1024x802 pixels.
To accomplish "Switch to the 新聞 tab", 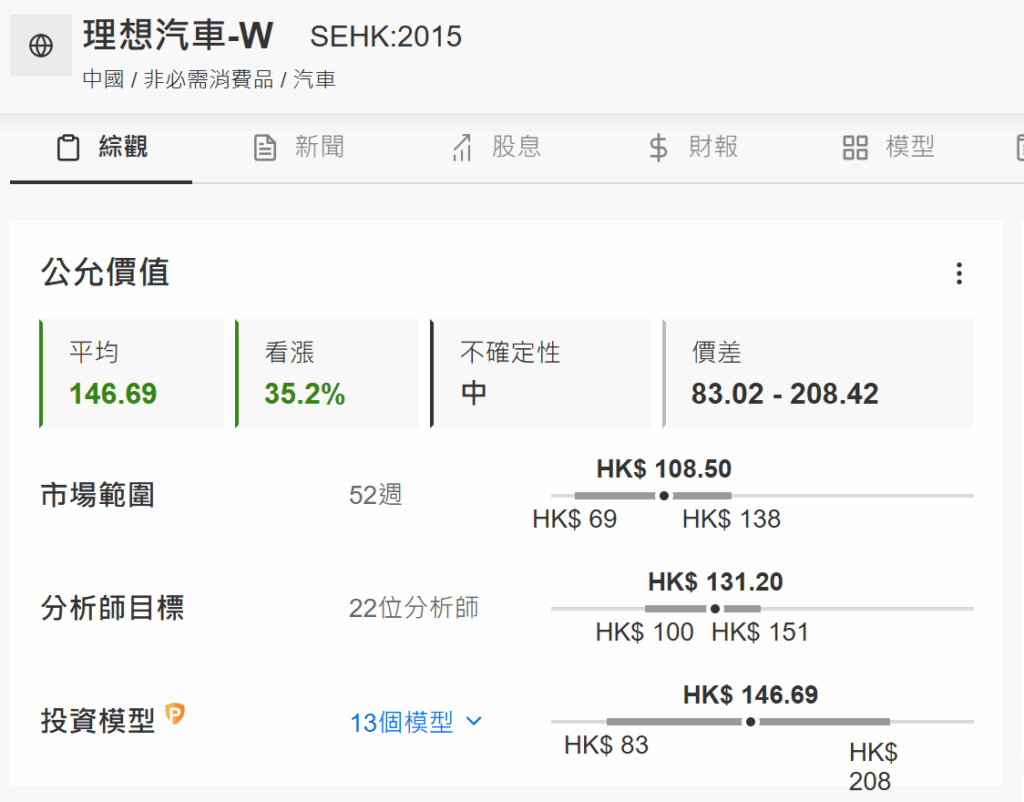I will [298, 147].
